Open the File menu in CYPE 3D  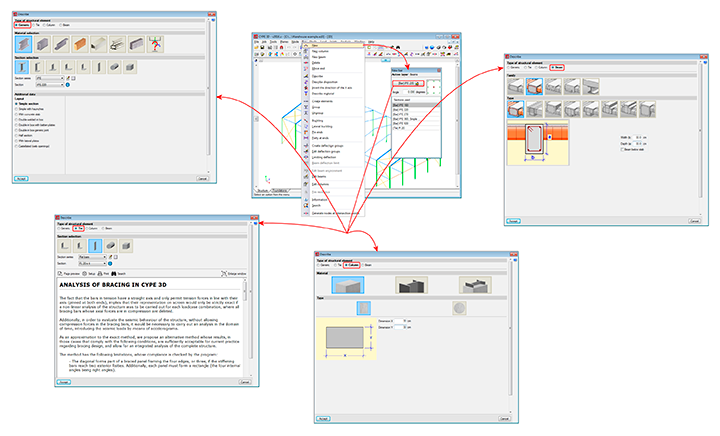point(257,41)
